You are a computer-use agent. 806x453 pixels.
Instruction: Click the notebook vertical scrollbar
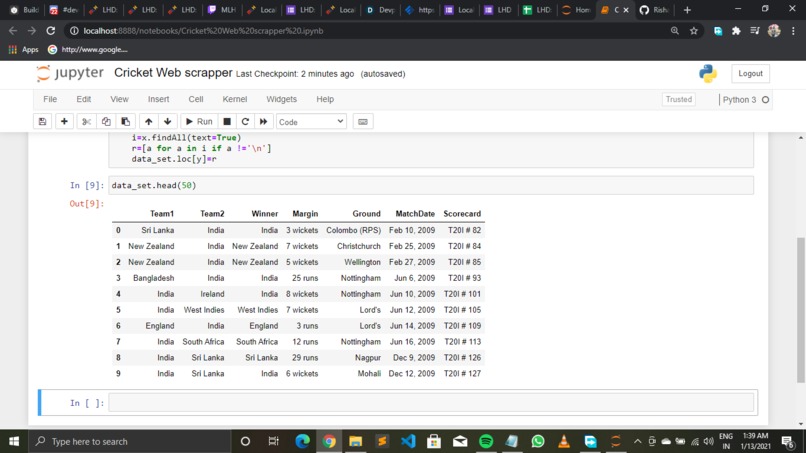(800, 309)
